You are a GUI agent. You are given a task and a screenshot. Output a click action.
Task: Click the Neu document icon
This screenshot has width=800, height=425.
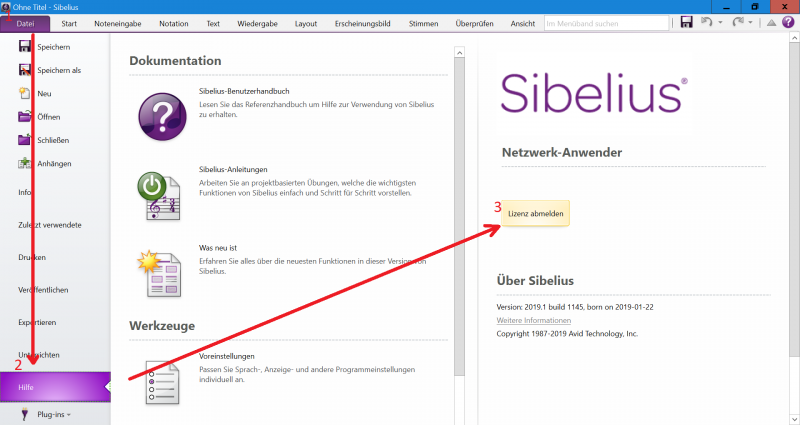[x=24, y=93]
